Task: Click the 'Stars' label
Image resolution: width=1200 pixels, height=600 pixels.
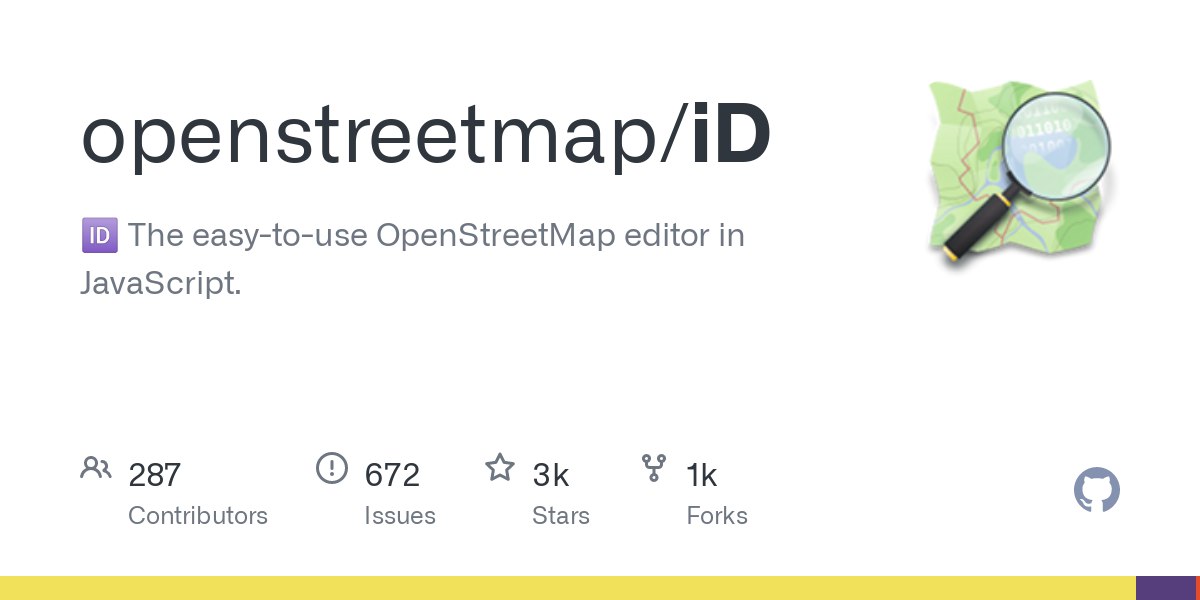Action: 561,516
